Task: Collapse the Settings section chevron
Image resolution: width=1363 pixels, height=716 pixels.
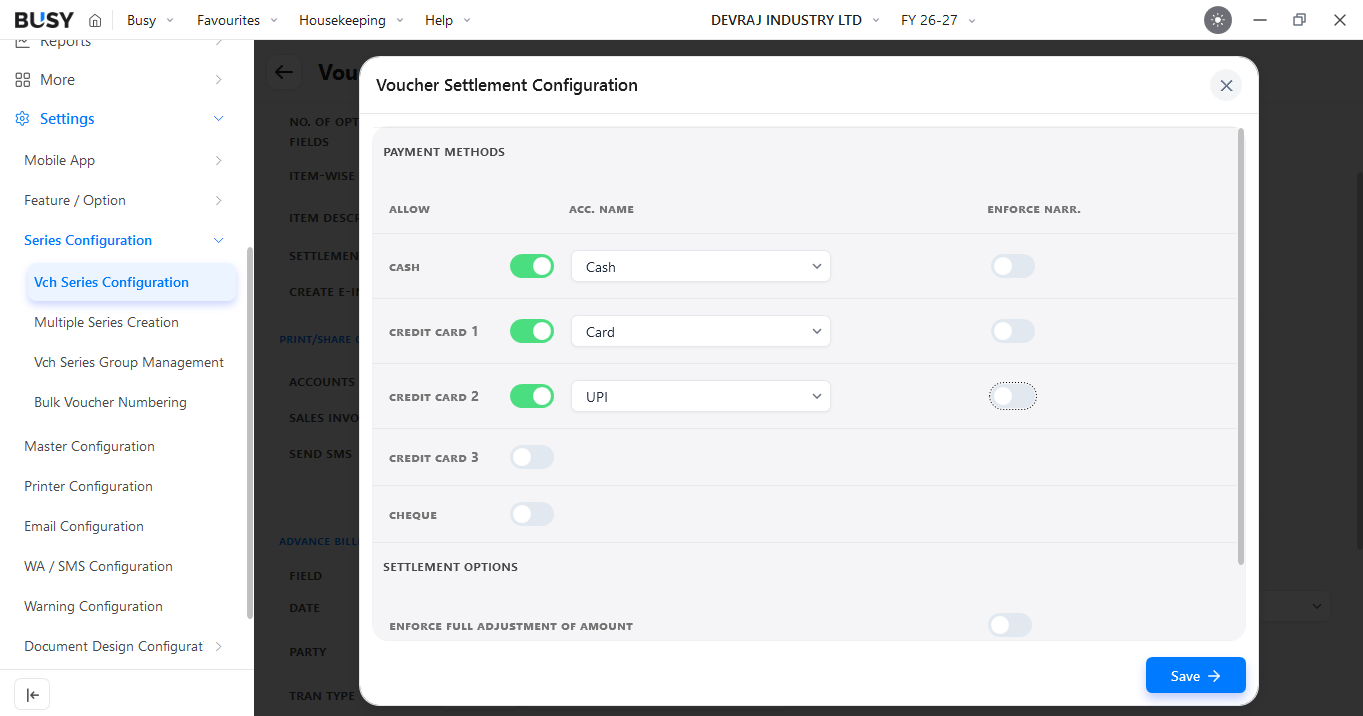Action: coord(219,119)
